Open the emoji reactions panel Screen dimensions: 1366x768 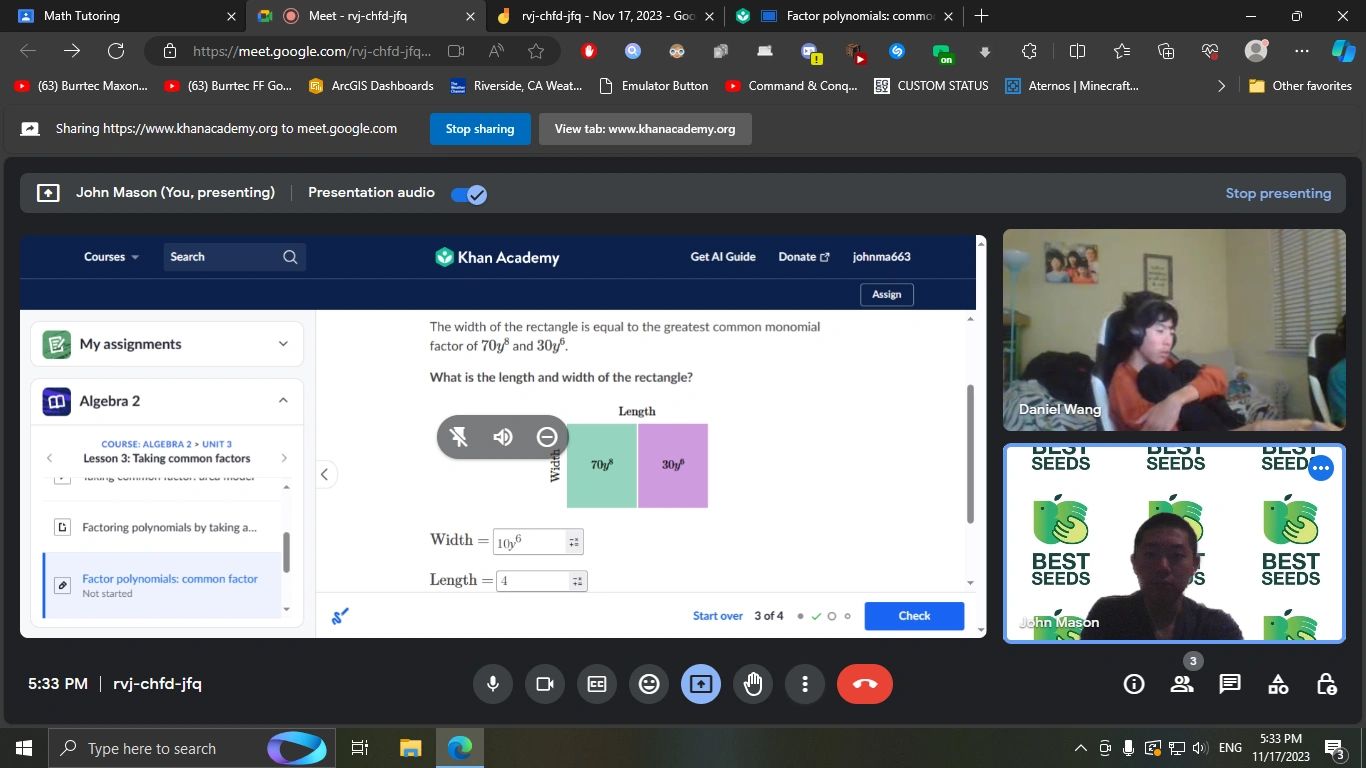point(649,684)
